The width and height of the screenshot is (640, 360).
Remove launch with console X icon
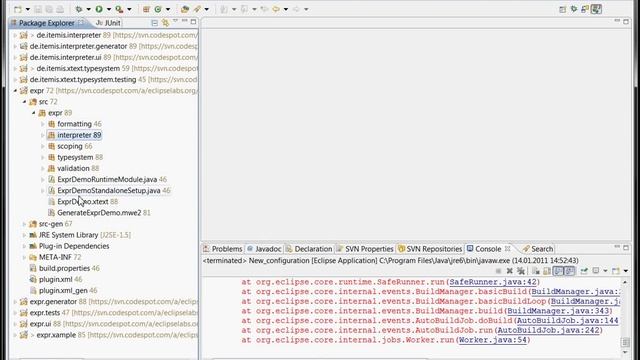click(509, 271)
